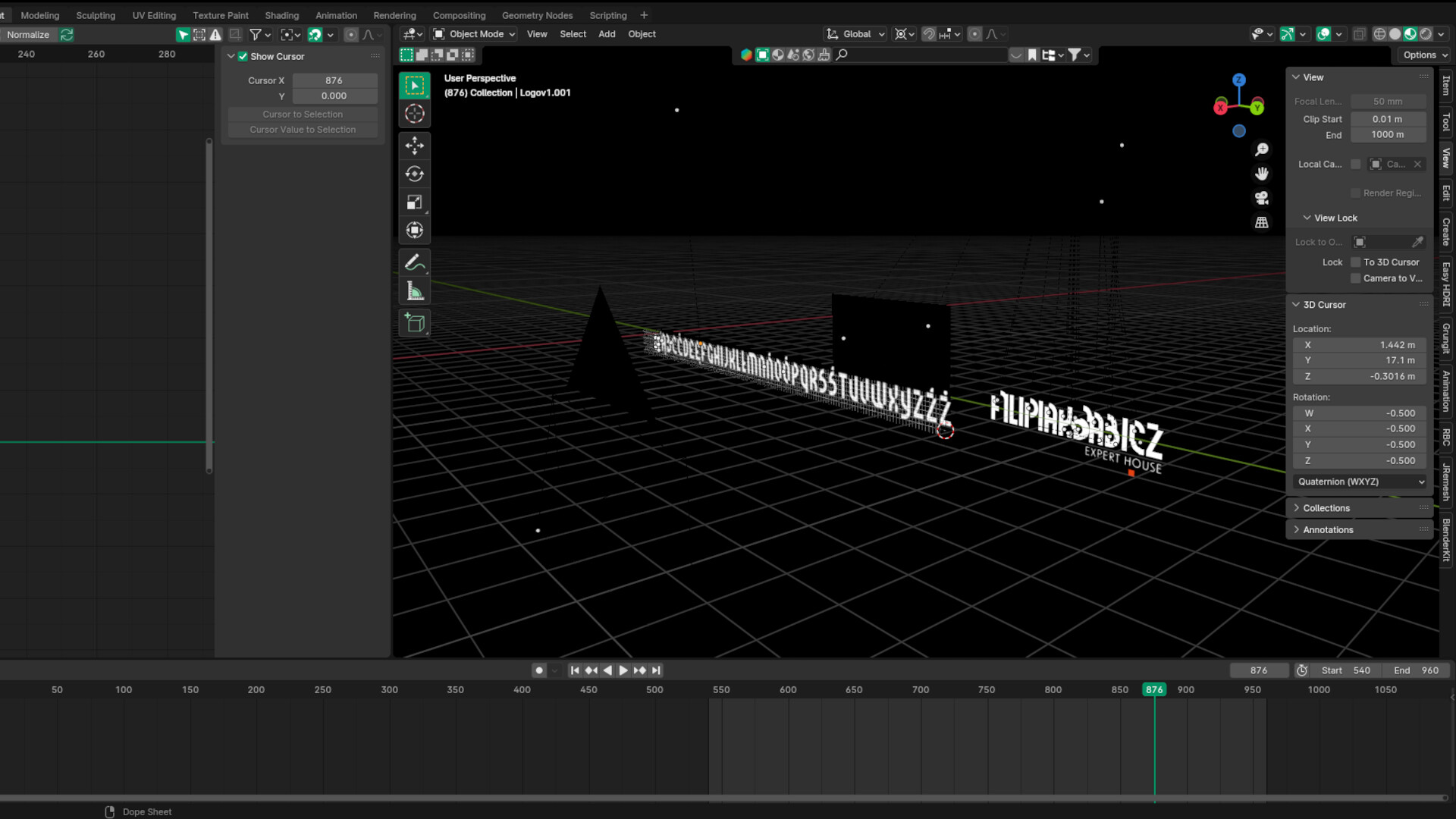Image resolution: width=1456 pixels, height=819 pixels.
Task: Select the Measure tool
Action: click(x=415, y=290)
